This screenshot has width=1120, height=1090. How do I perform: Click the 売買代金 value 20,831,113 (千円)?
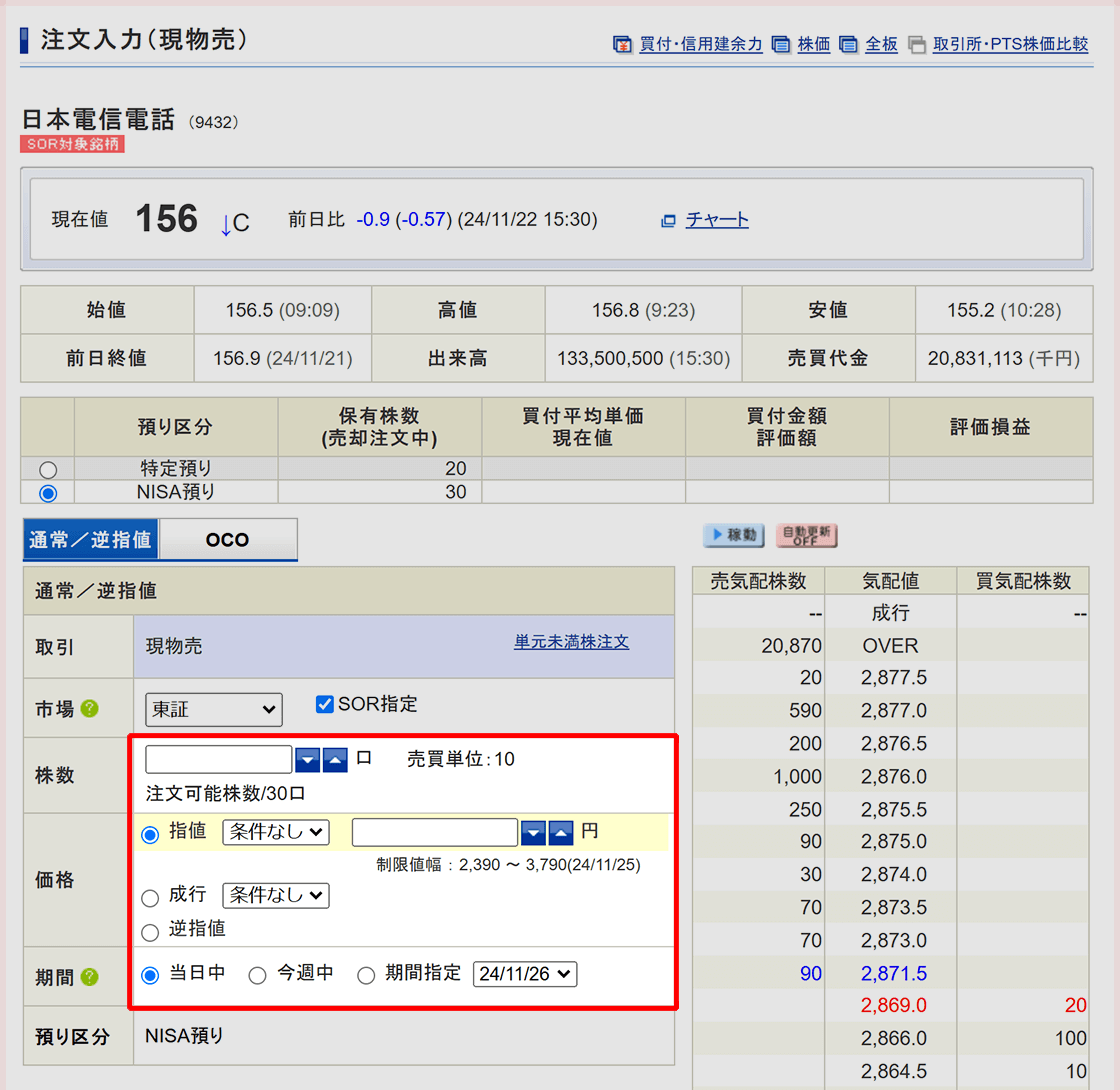pos(1004,358)
